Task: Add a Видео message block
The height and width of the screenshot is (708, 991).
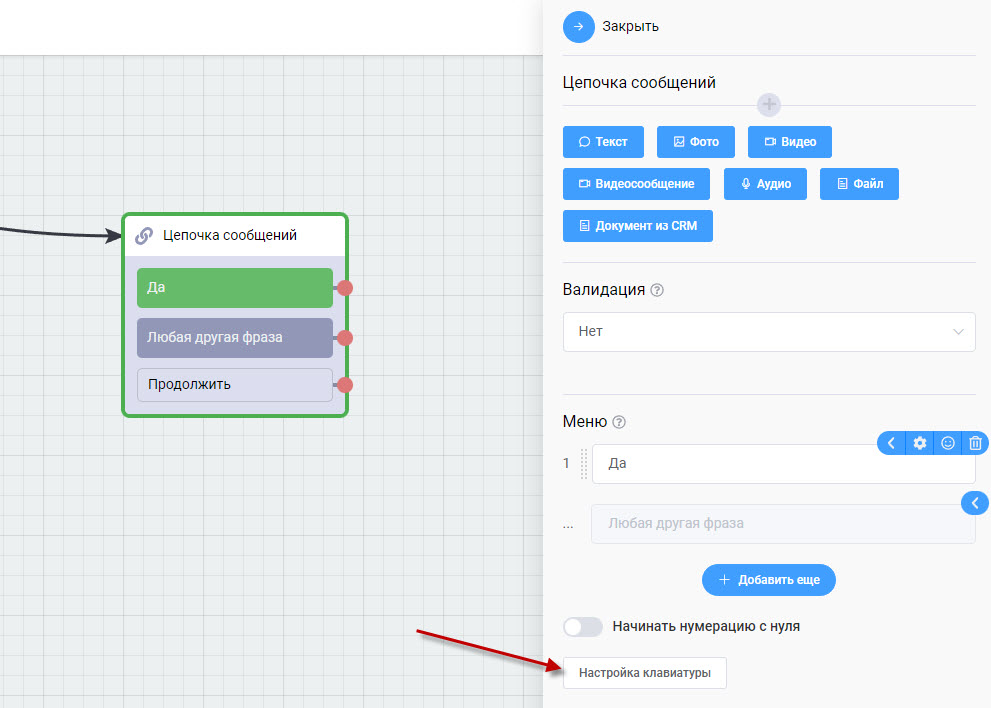Action: coord(789,142)
